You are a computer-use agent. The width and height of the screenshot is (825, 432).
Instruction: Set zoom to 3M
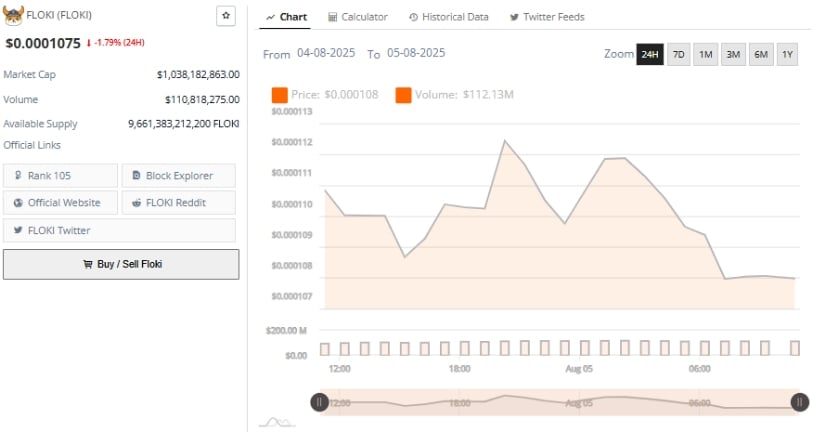pos(733,54)
